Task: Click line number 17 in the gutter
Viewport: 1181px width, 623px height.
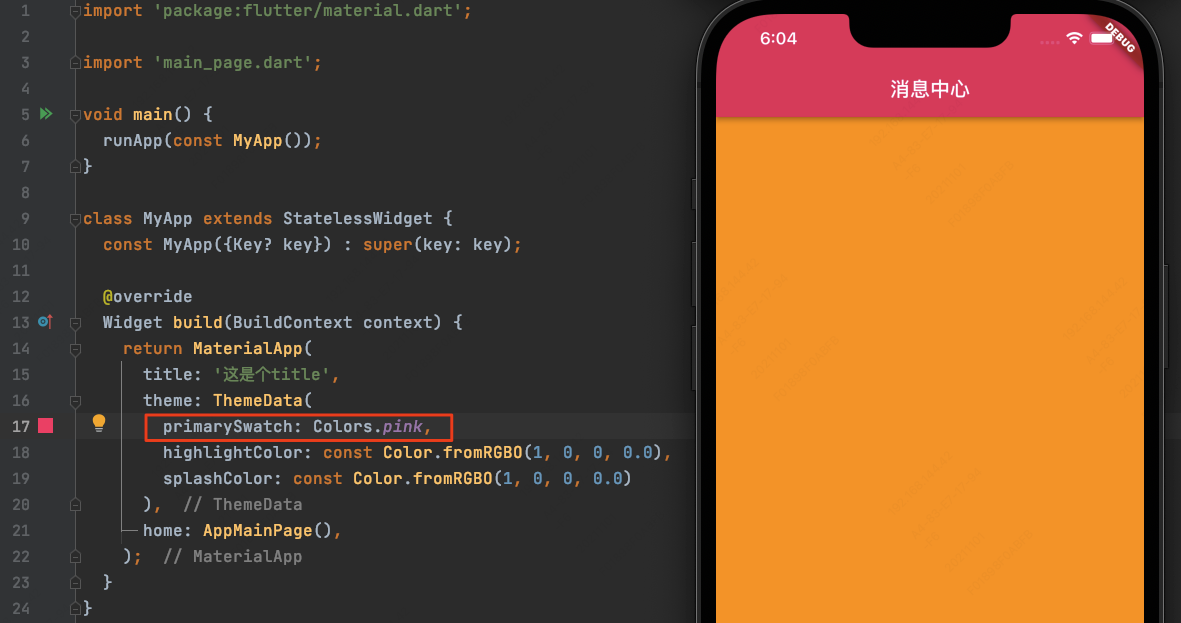Action: click(x=20, y=426)
